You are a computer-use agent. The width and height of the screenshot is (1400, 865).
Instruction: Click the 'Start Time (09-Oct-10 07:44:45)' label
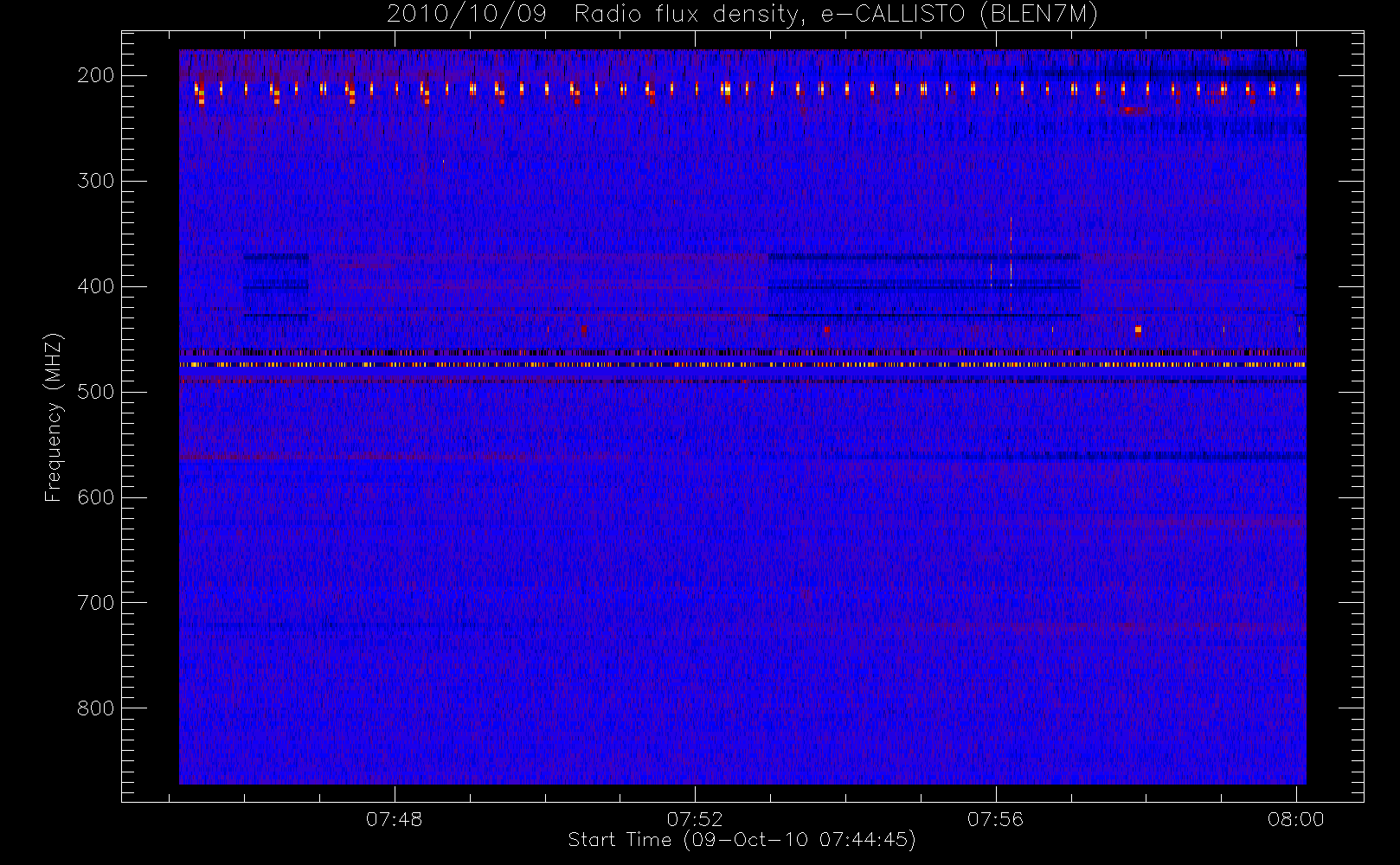742,840
